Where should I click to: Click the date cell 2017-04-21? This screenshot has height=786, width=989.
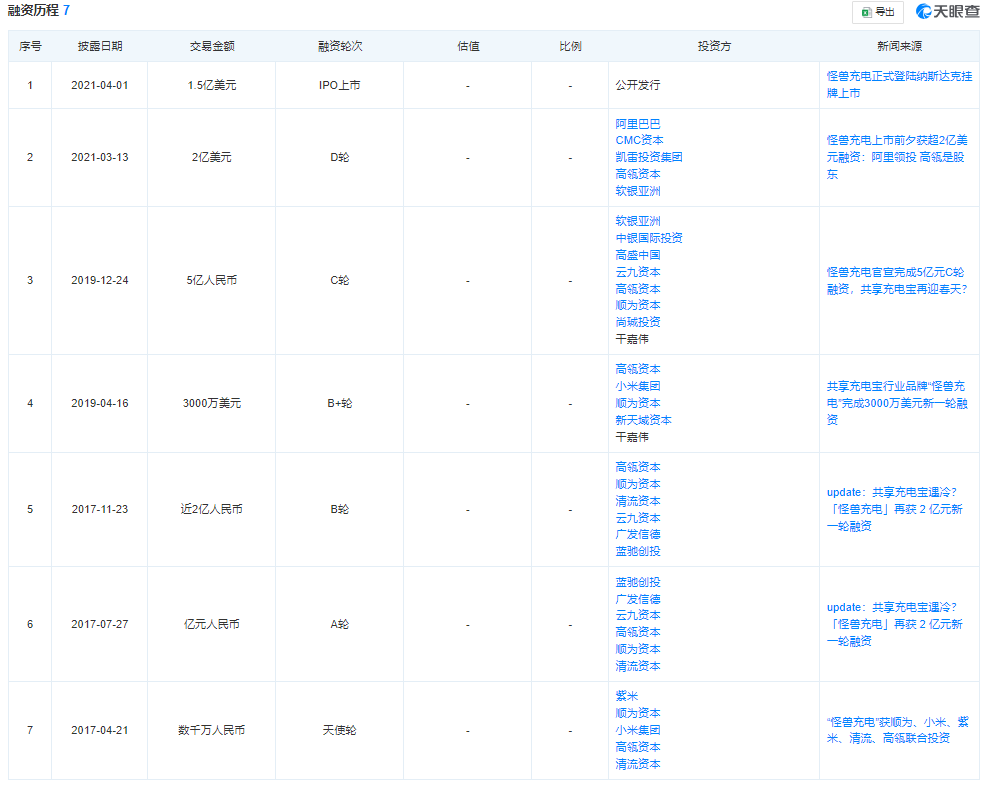[100, 730]
